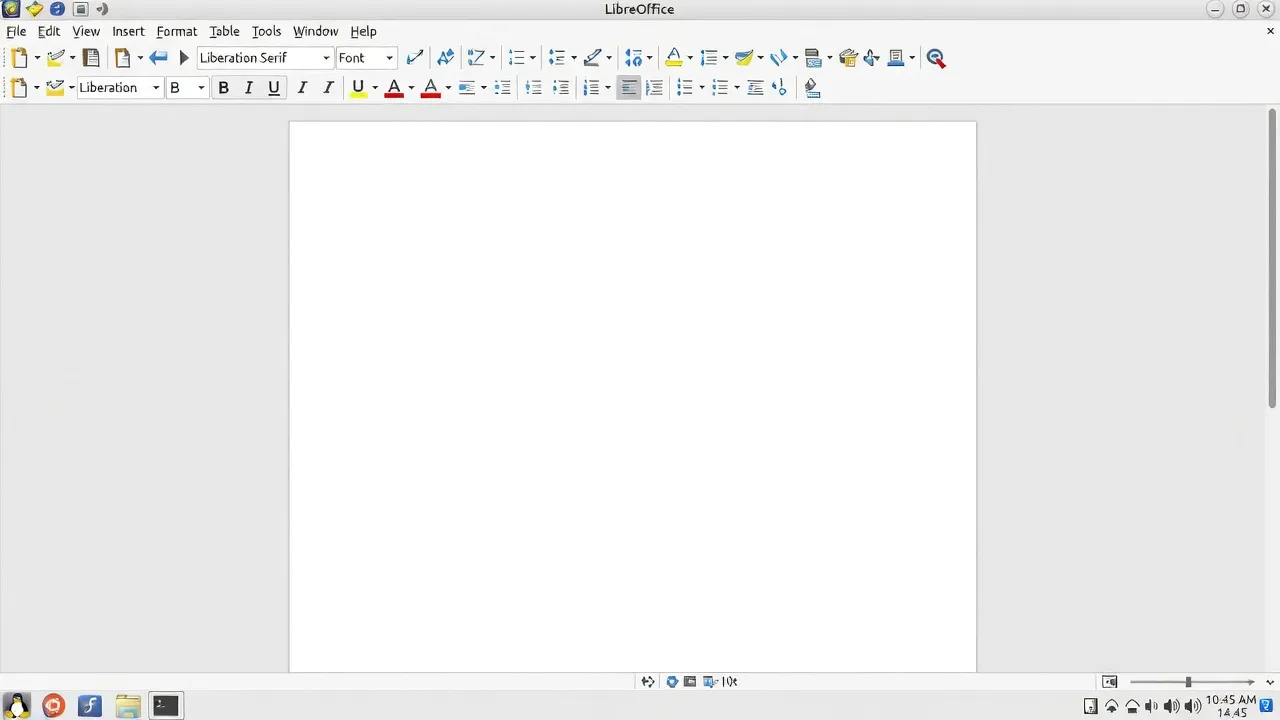The width and height of the screenshot is (1280, 720).
Task: Click the text document page icon
Action: 91,58
